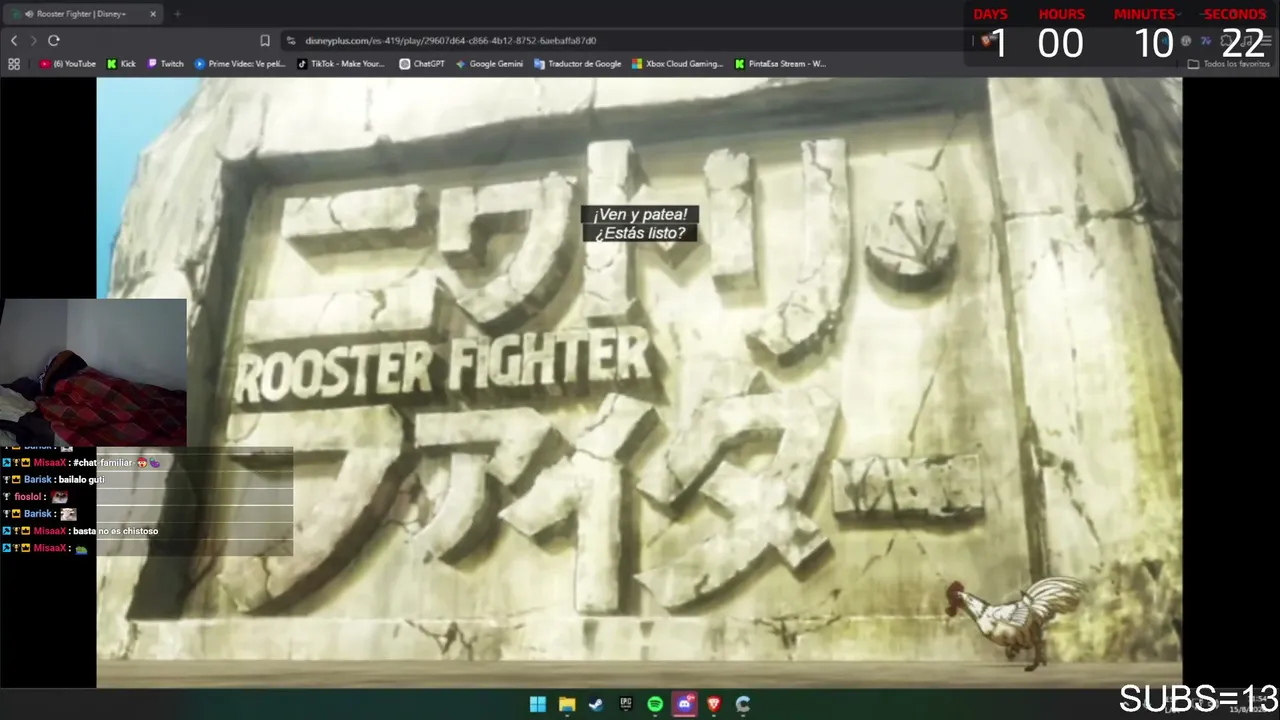Open the Kick bookmark
Screen dimensions: 1280x720
pos(121,64)
